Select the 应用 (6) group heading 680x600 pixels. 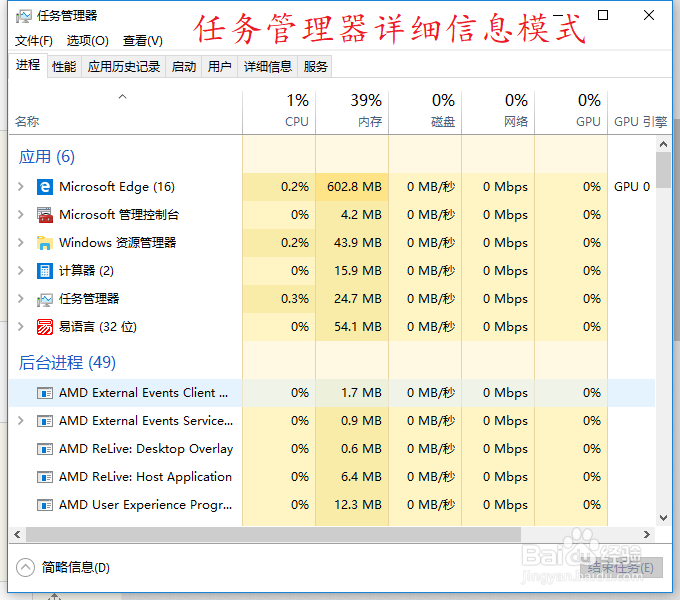point(47,157)
